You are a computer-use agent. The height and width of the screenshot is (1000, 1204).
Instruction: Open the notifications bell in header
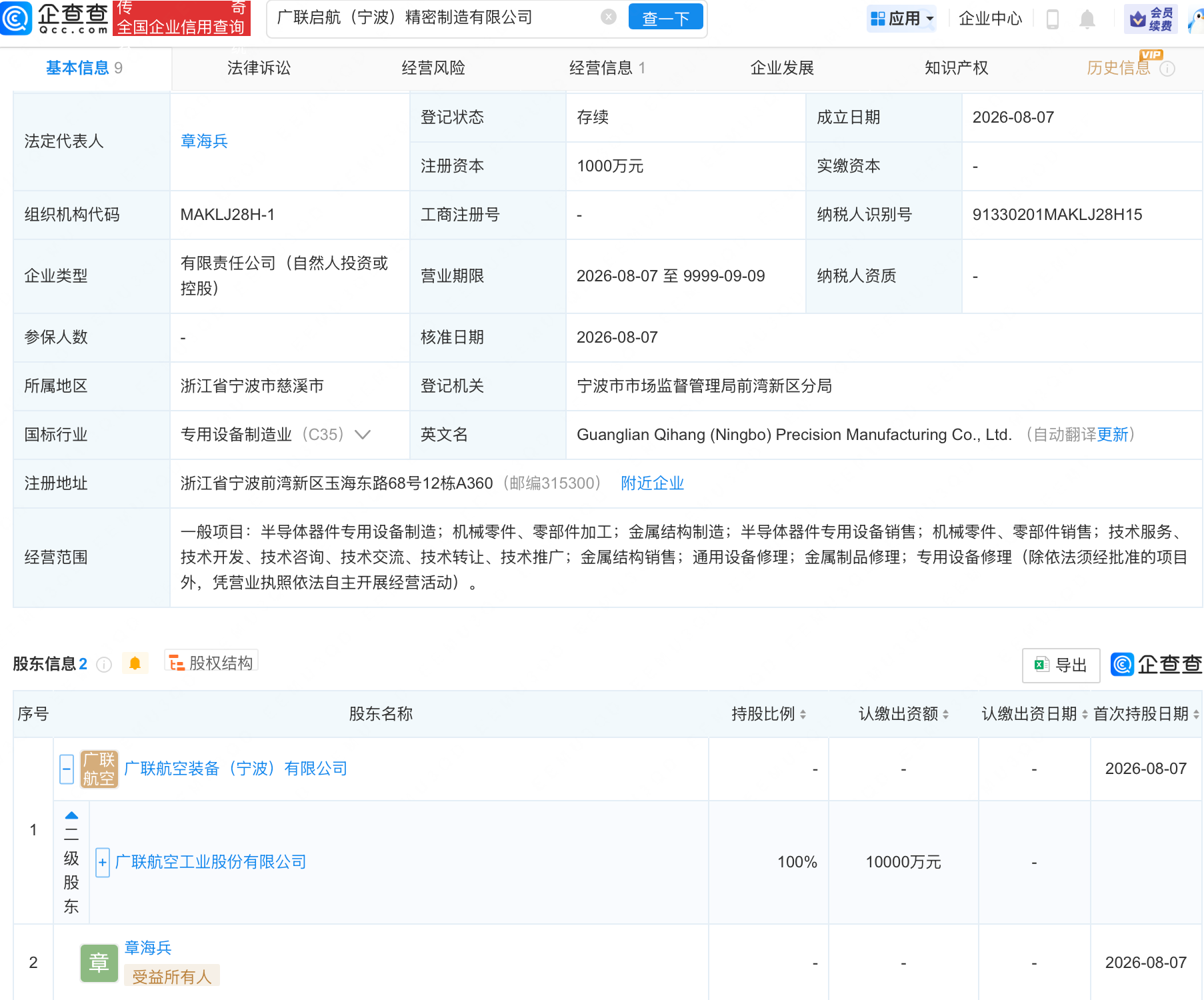click(1087, 19)
